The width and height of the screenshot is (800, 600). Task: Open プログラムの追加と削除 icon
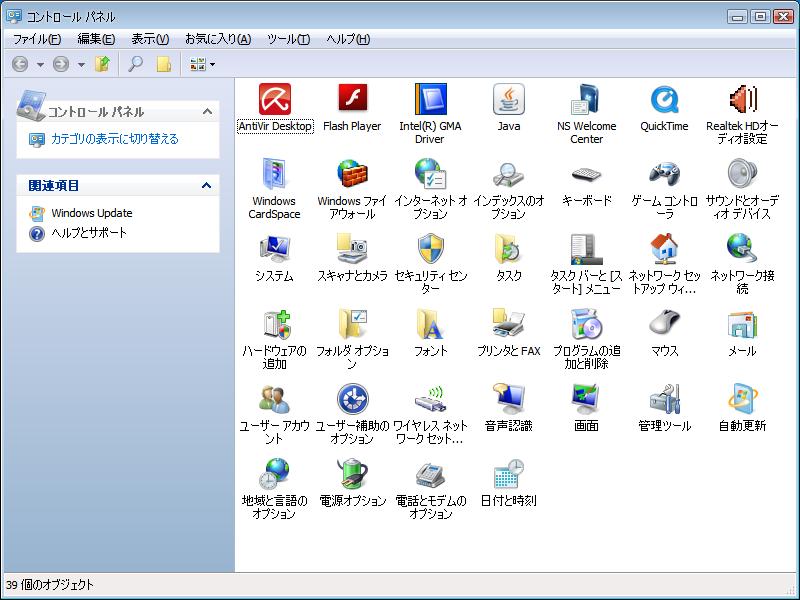[586, 324]
